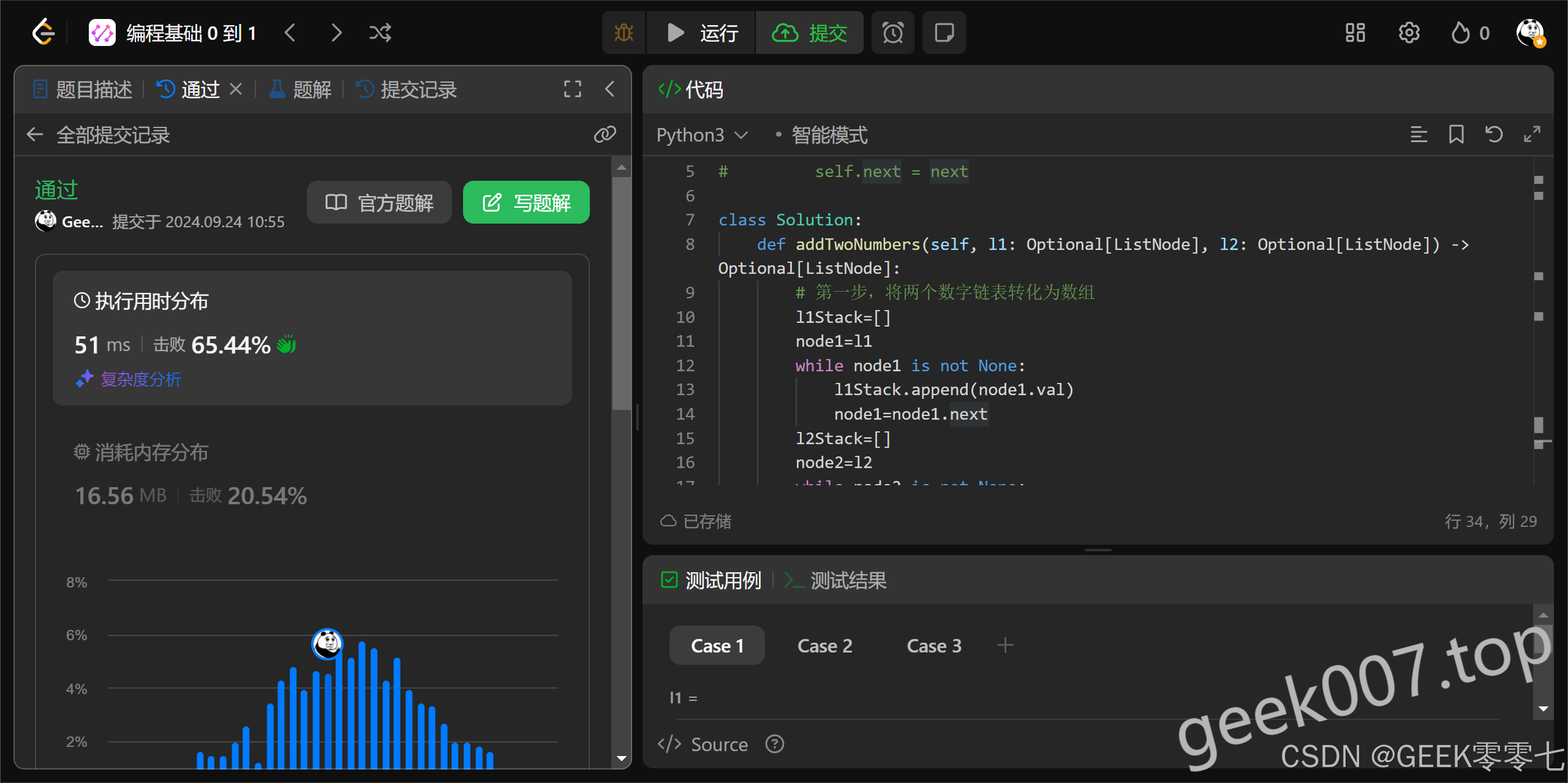Collapse the left panel with the chevron
1568x783 pixels.
609,89
